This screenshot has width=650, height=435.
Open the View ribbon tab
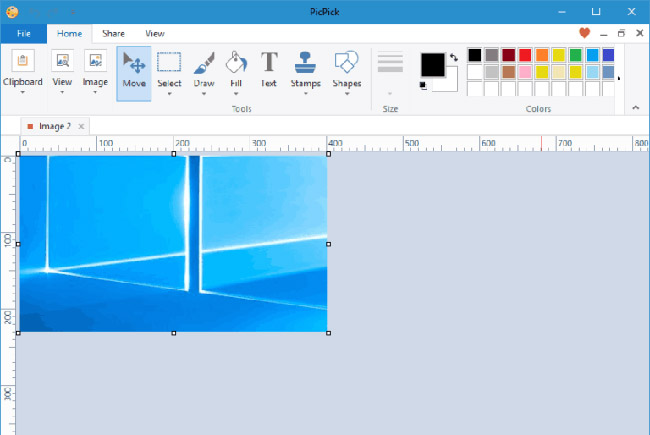[155, 34]
